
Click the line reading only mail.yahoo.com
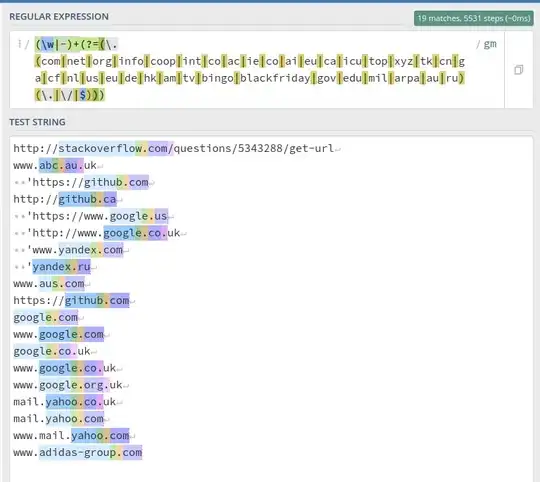click(x=59, y=419)
